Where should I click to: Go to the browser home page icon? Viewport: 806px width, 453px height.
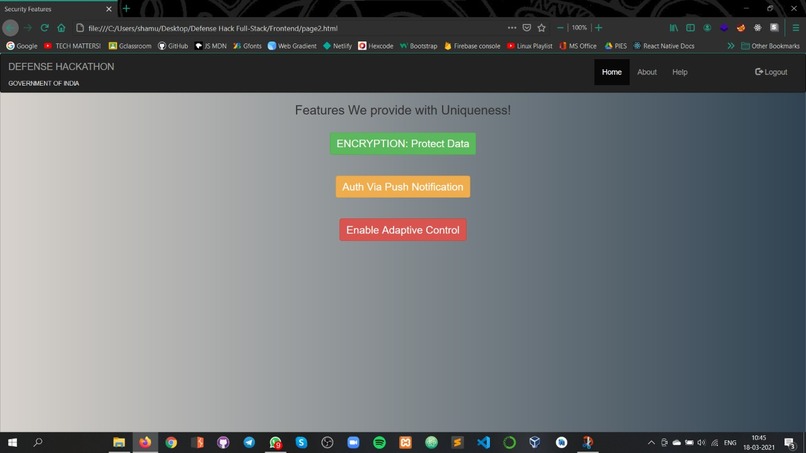tap(61, 28)
